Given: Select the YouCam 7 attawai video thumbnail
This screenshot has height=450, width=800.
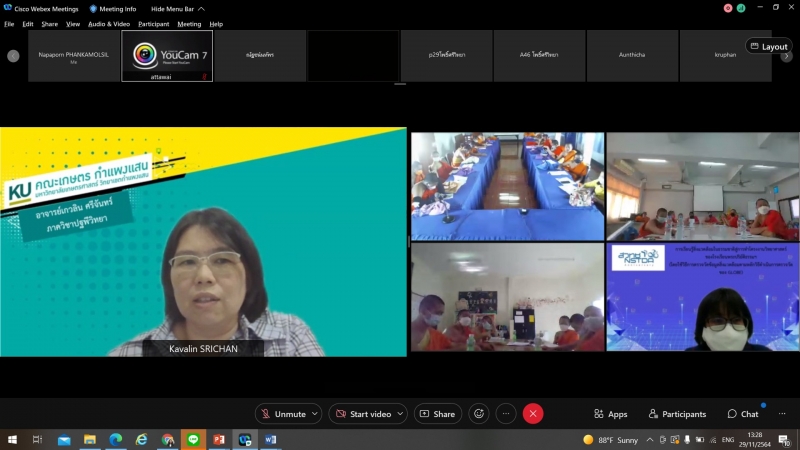Looking at the screenshot, I should click(167, 56).
